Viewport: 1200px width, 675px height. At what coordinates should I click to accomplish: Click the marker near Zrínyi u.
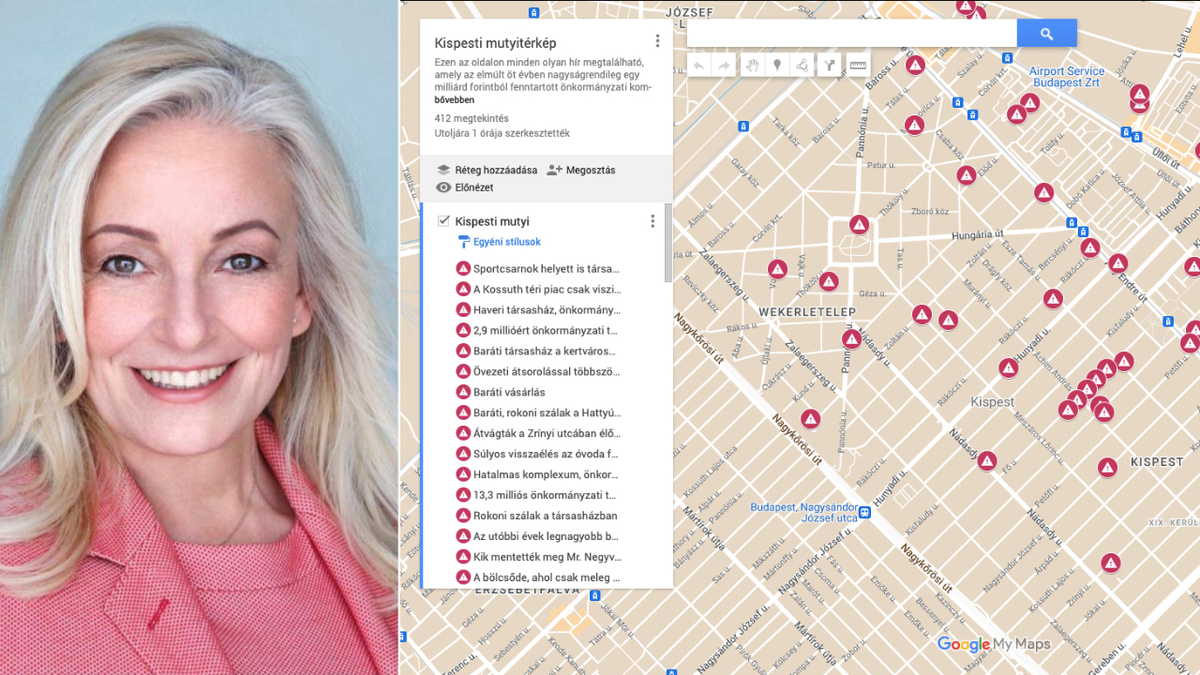1110,563
